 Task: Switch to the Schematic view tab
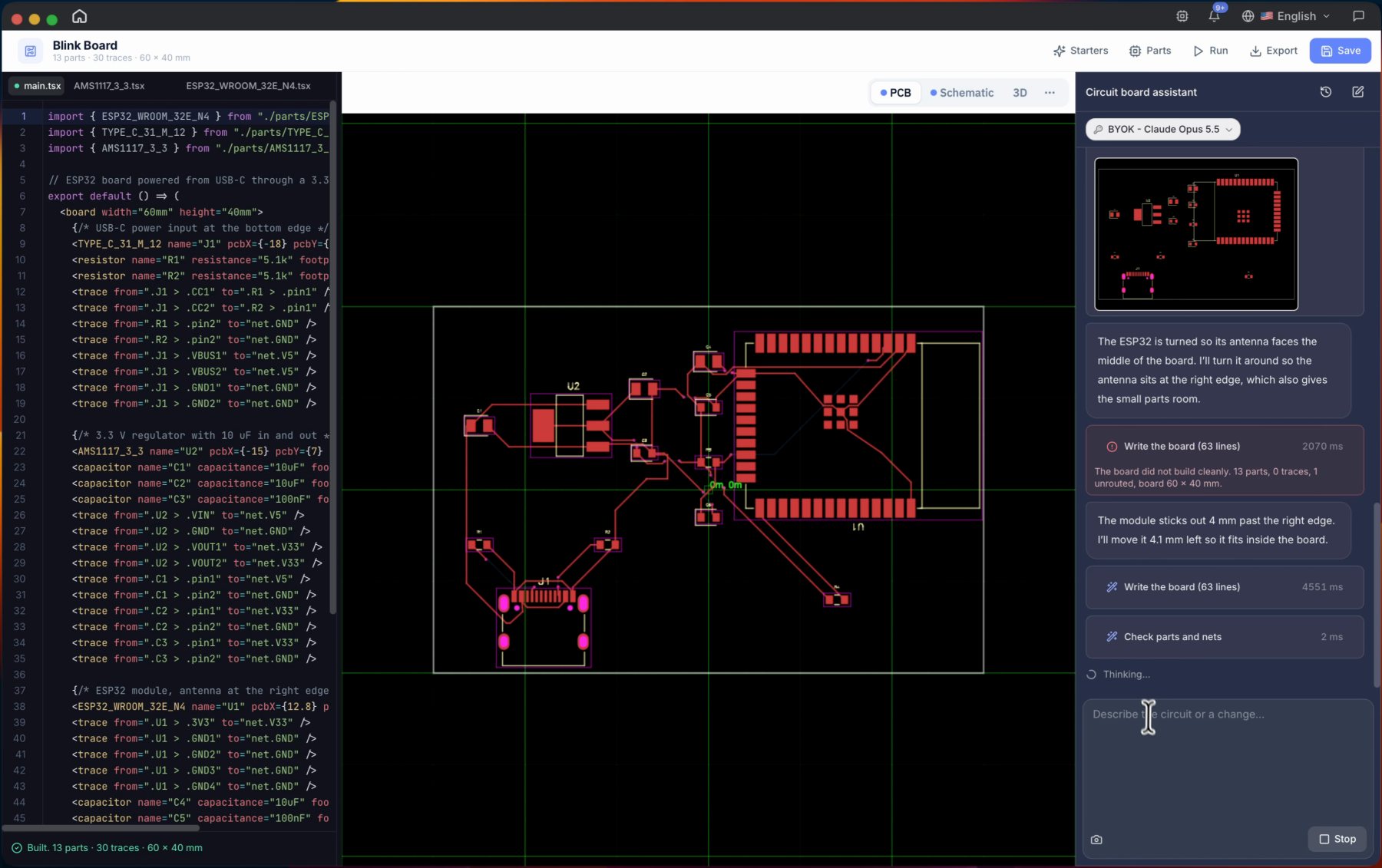point(961,93)
